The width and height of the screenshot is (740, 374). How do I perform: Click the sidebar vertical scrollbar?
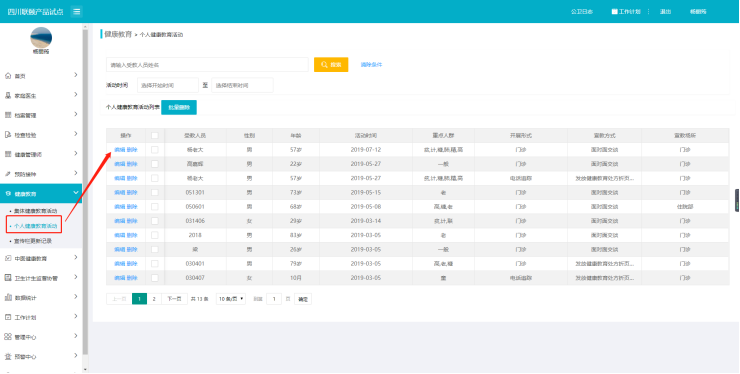85,191
